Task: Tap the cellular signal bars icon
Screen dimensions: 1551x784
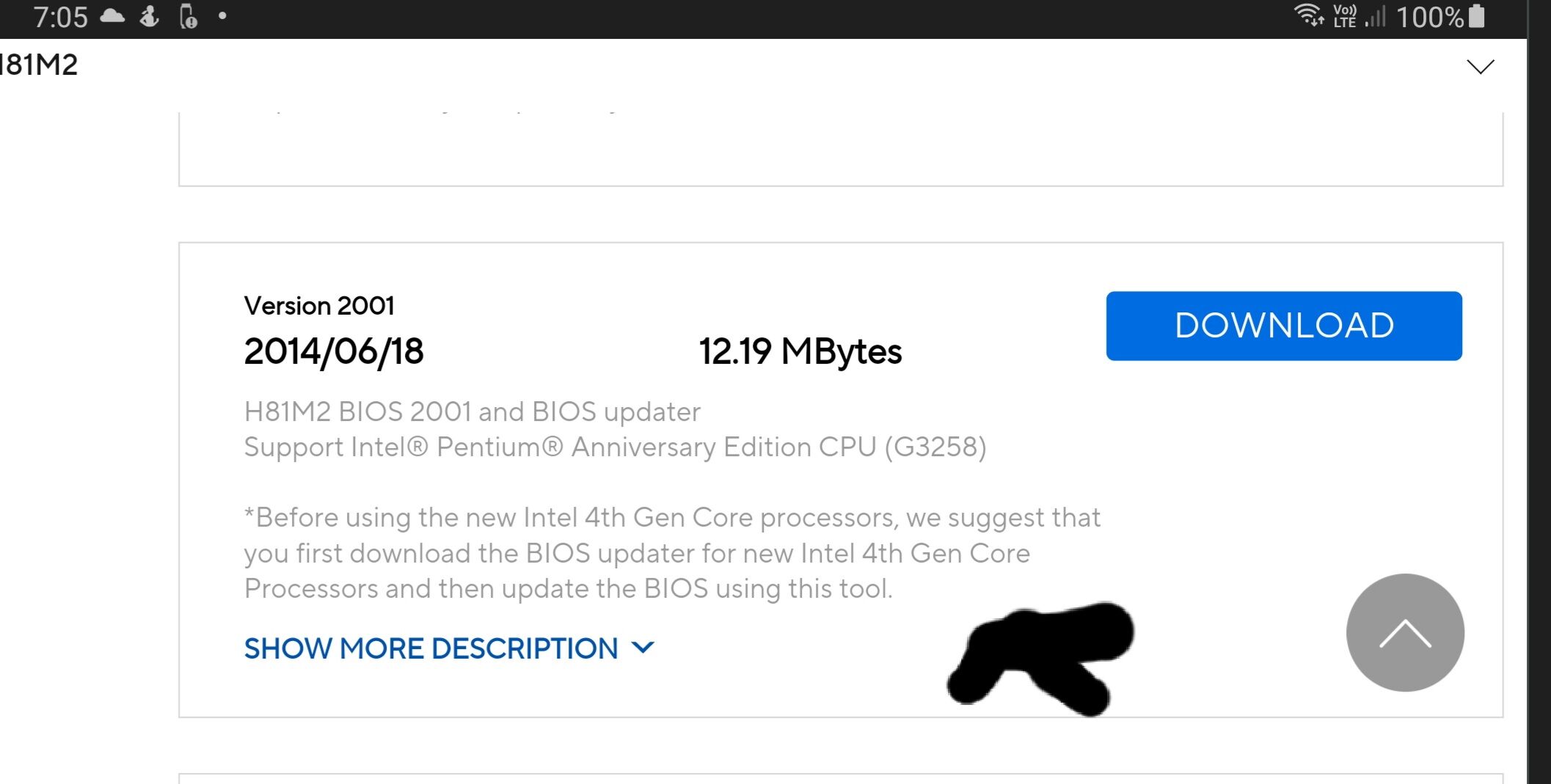Action: click(x=1376, y=16)
